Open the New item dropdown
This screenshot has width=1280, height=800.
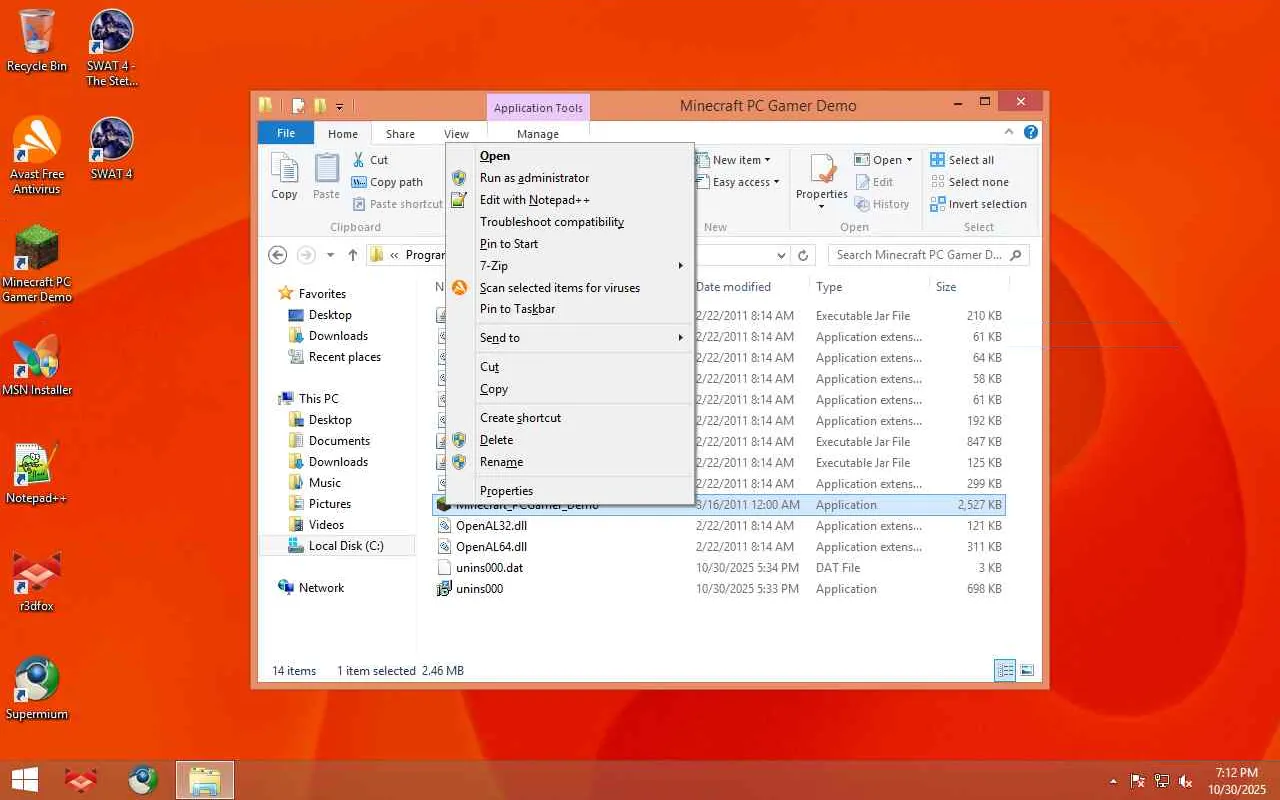click(x=740, y=160)
